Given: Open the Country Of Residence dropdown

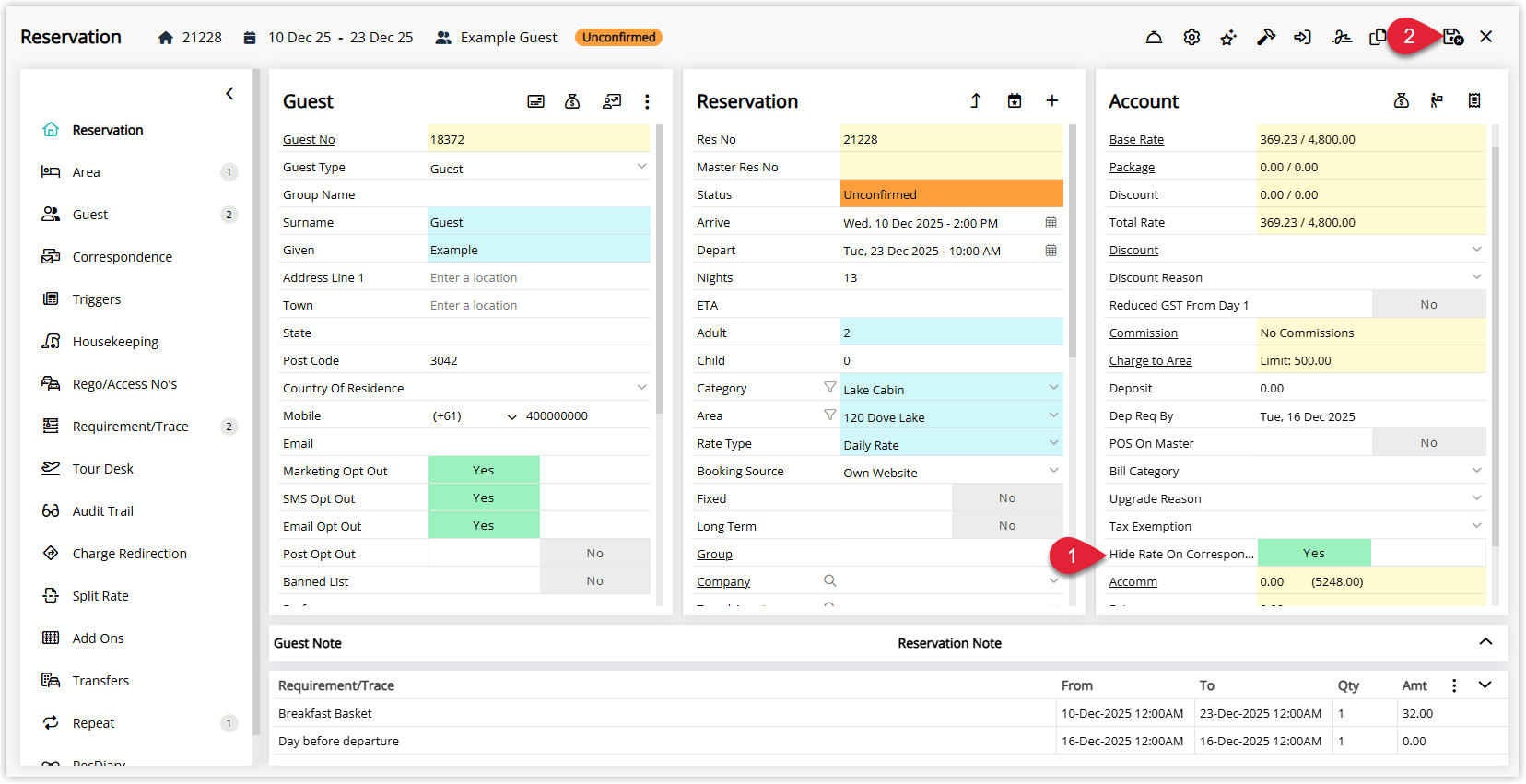Looking at the screenshot, I should [x=641, y=388].
